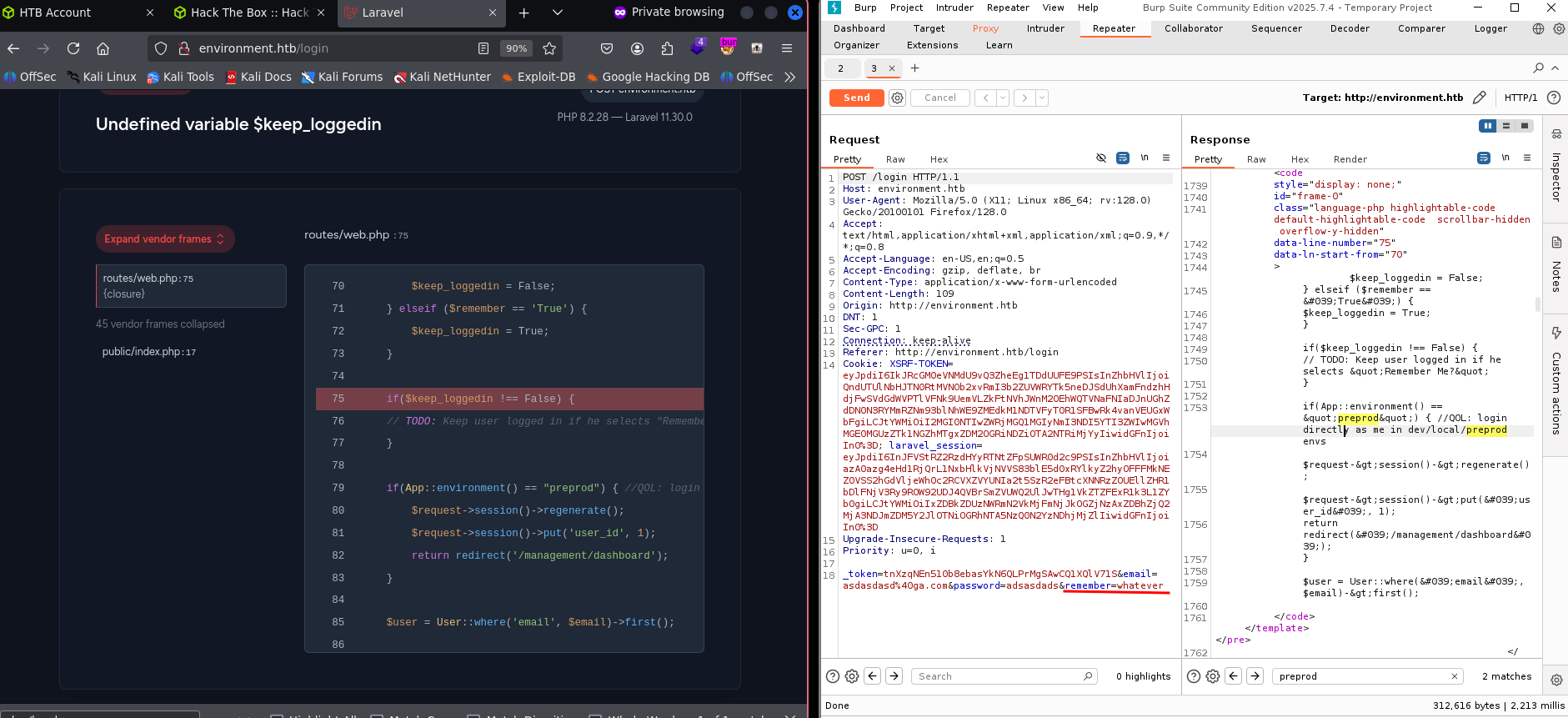1568x718 pixels.
Task: Switch Request view to Hex tab
Action: pyautogui.click(x=939, y=159)
